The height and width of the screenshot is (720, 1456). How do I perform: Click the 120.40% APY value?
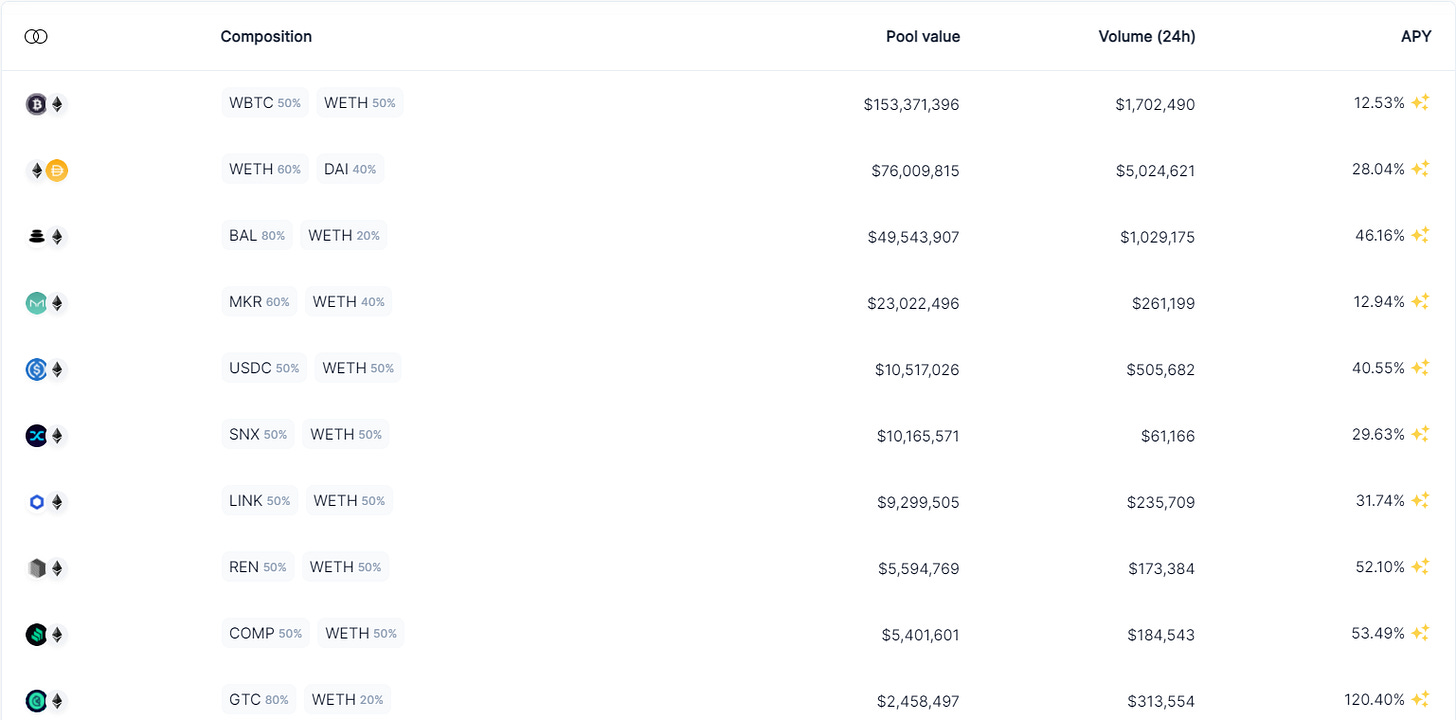[x=1375, y=700]
